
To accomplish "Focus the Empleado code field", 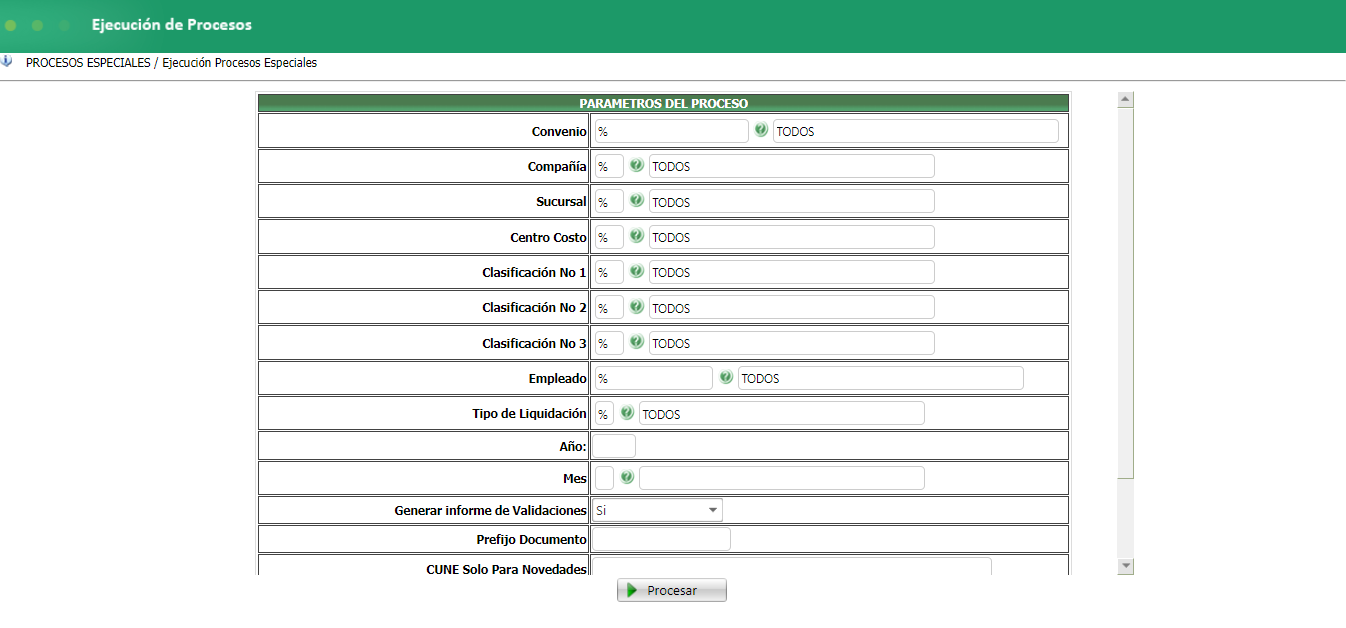I will tap(654, 378).
